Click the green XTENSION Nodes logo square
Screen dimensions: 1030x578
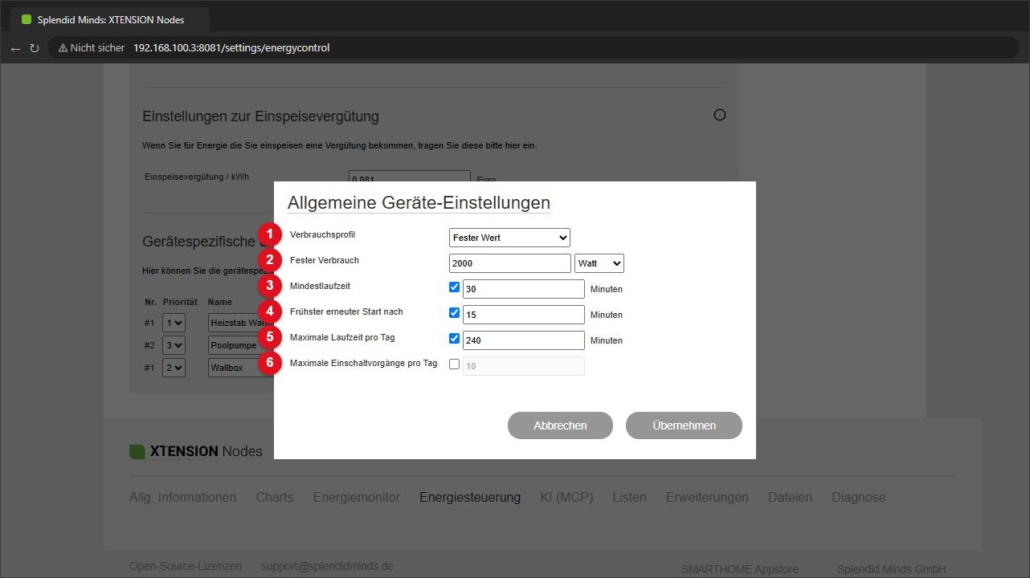(137, 451)
